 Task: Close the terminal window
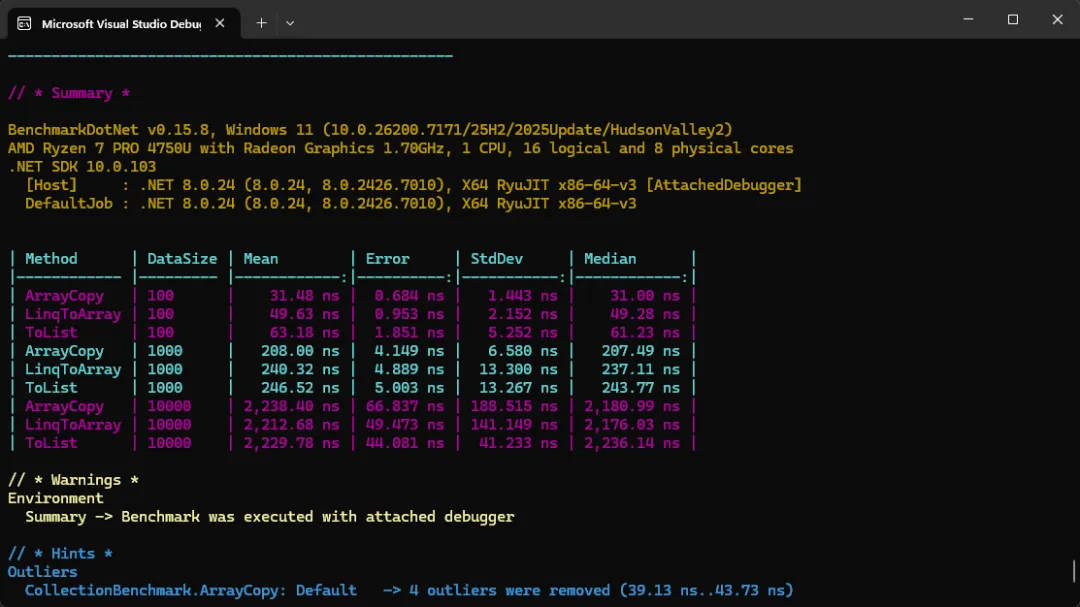pyautogui.click(x=1057, y=19)
